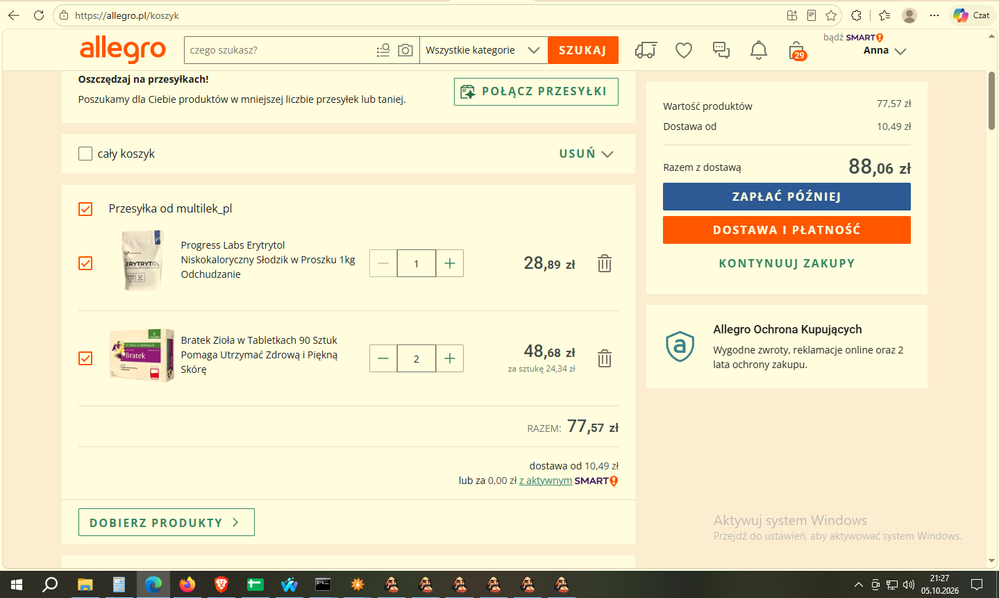Delete Bratek item with trash icon
The width and height of the screenshot is (999, 598).
(x=605, y=359)
